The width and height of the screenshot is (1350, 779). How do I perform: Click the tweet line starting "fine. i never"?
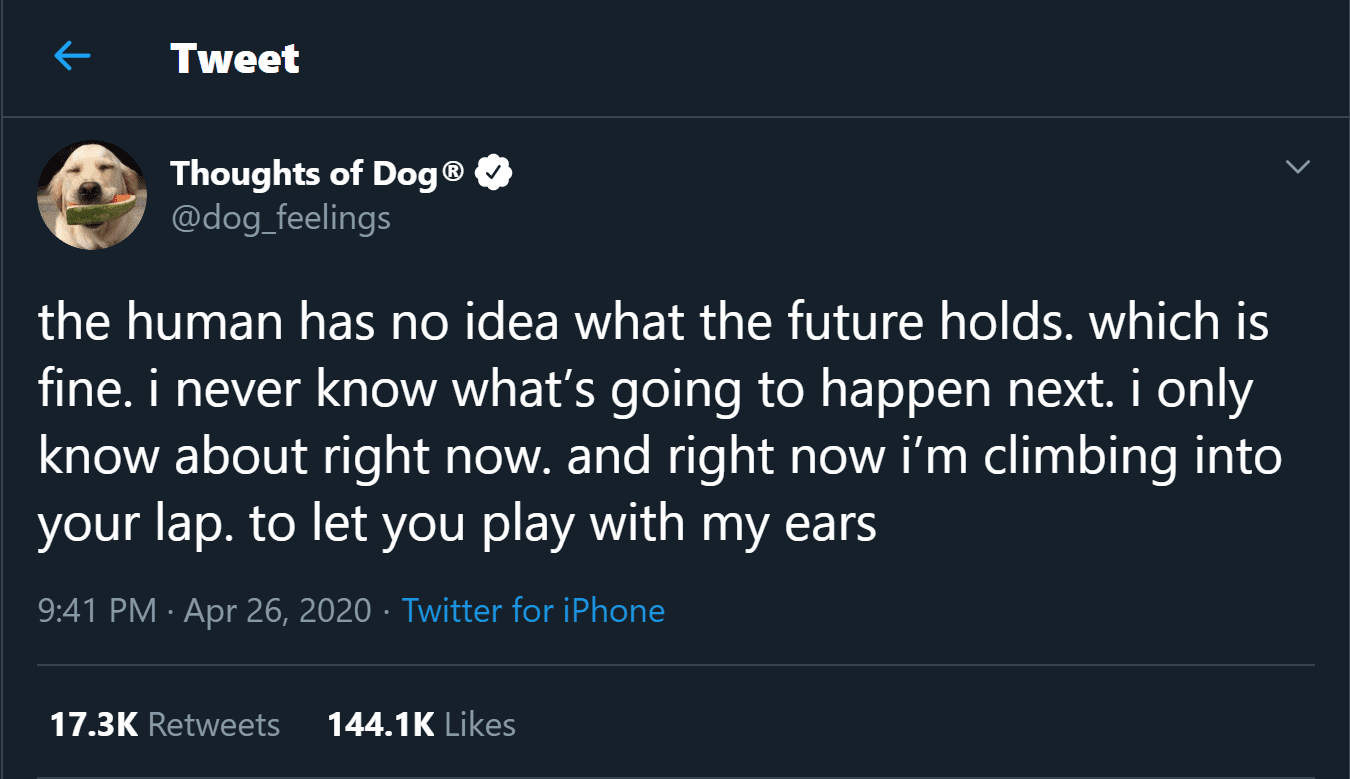coord(645,390)
